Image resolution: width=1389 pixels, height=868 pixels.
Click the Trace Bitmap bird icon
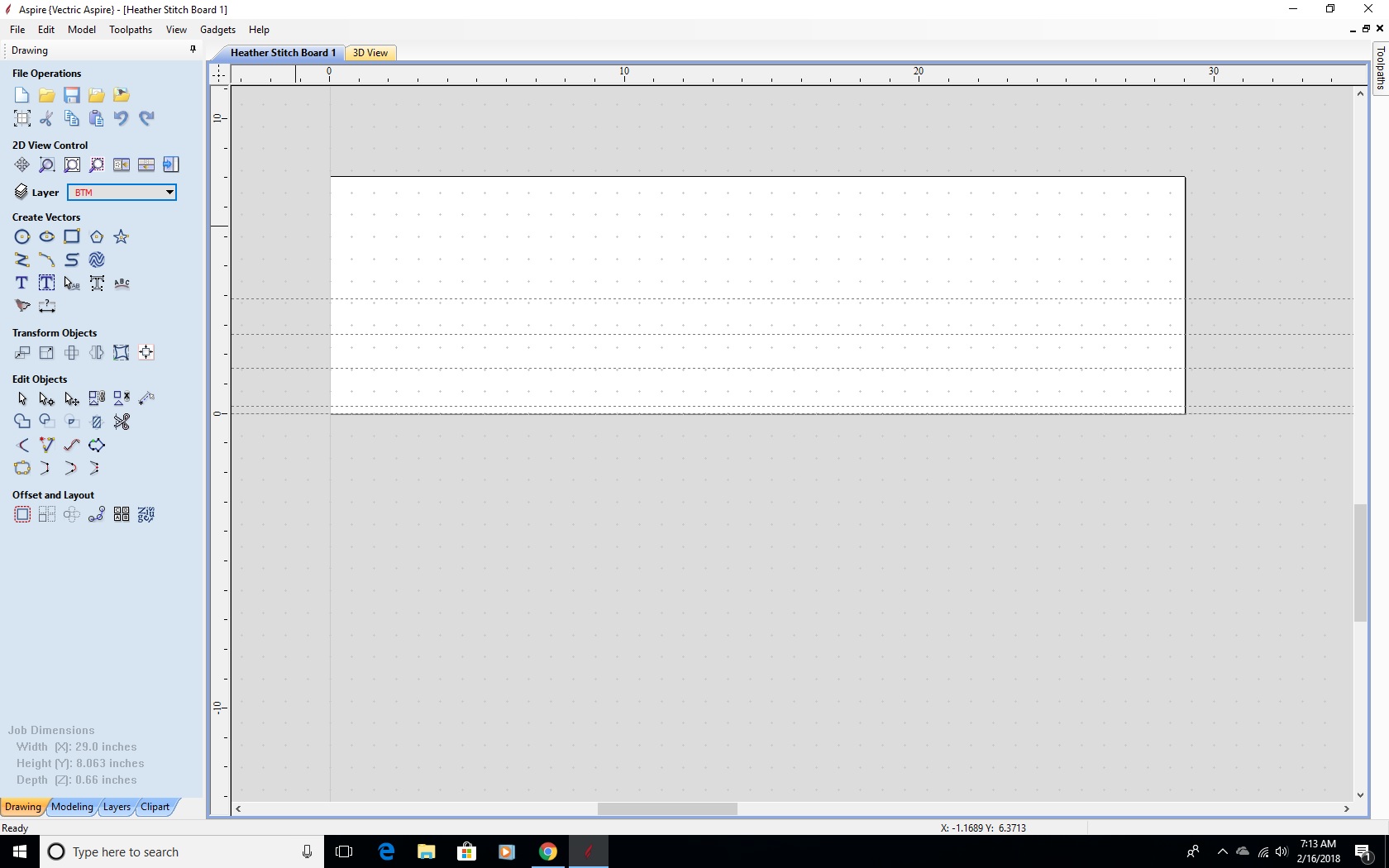click(22, 307)
